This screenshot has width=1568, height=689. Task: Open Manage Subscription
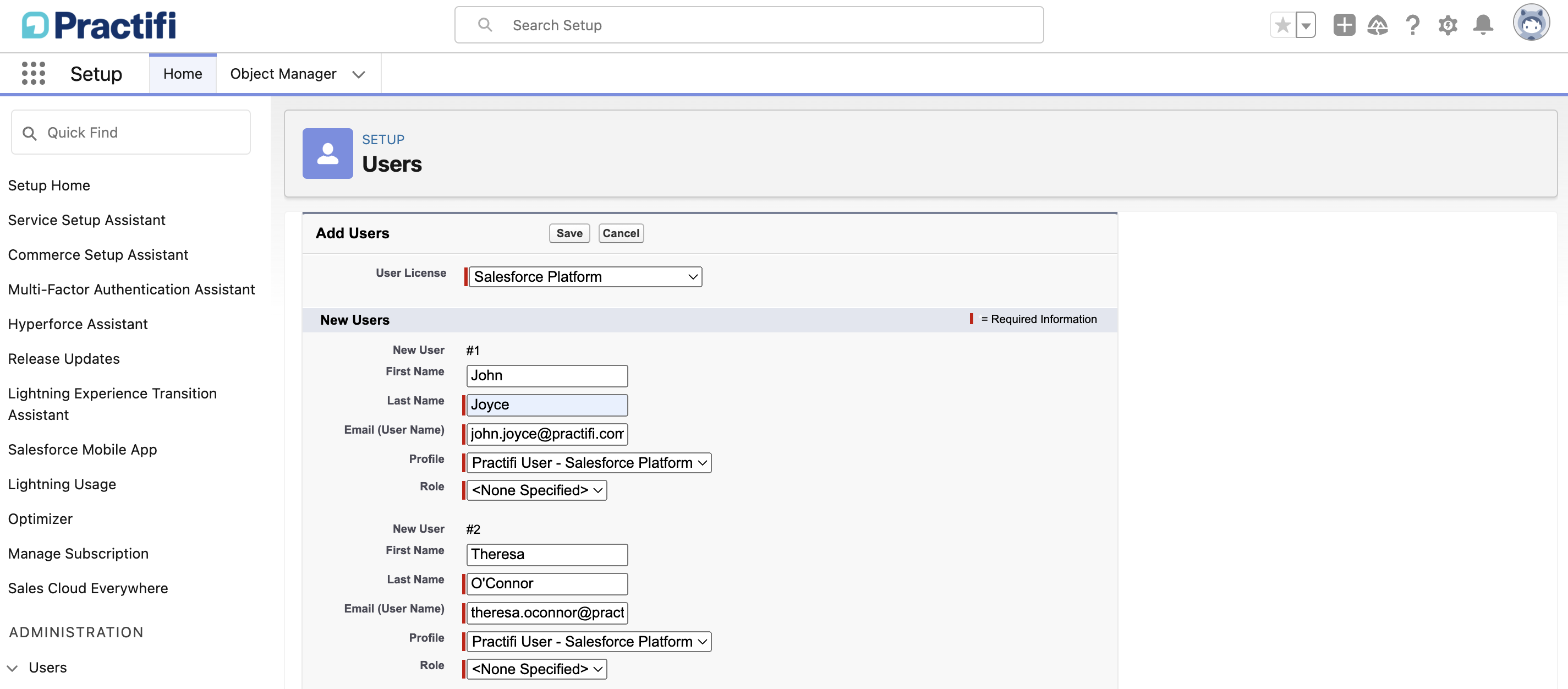pyautogui.click(x=79, y=553)
